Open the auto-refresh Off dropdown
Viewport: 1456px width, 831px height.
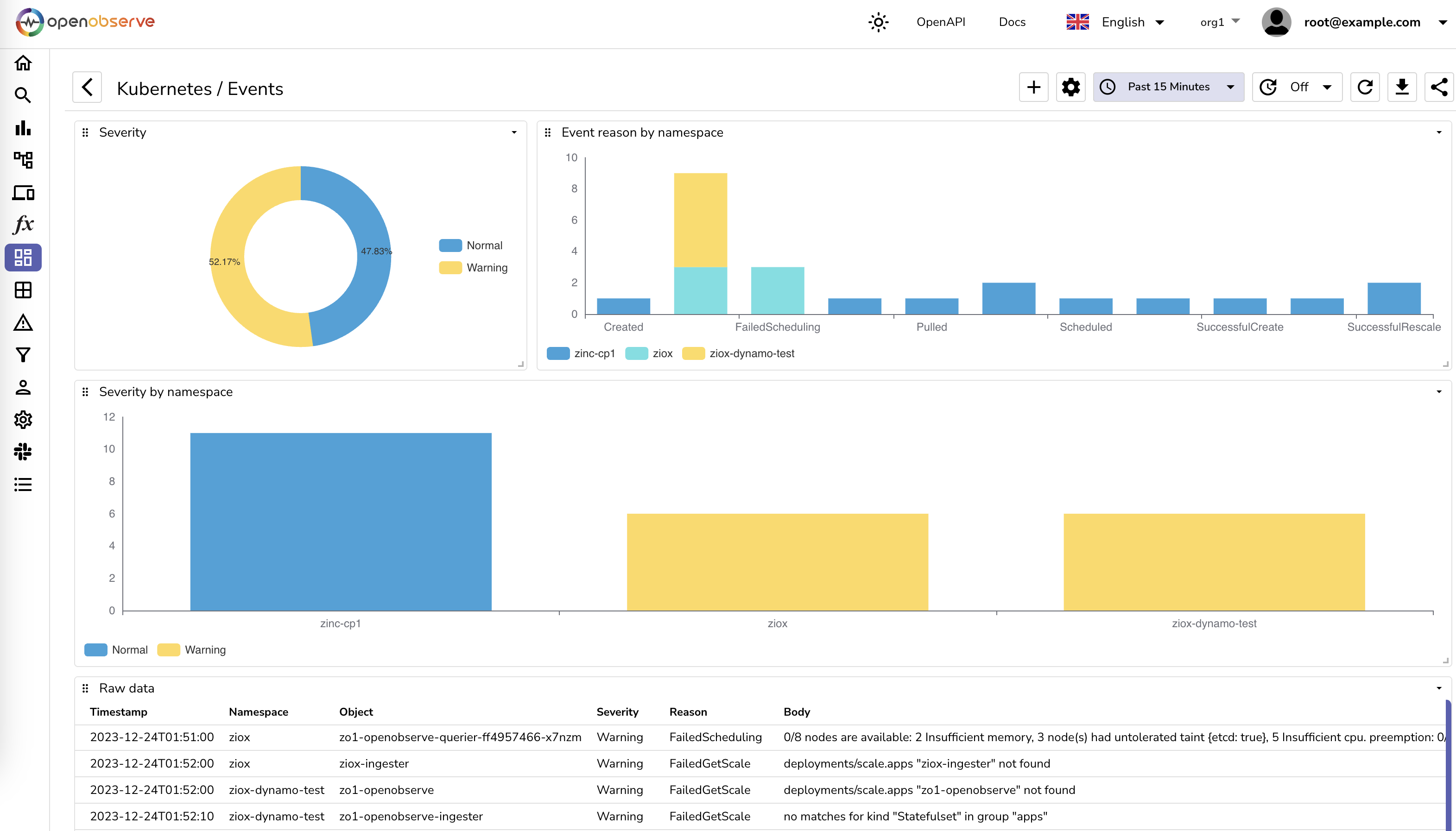click(1297, 87)
